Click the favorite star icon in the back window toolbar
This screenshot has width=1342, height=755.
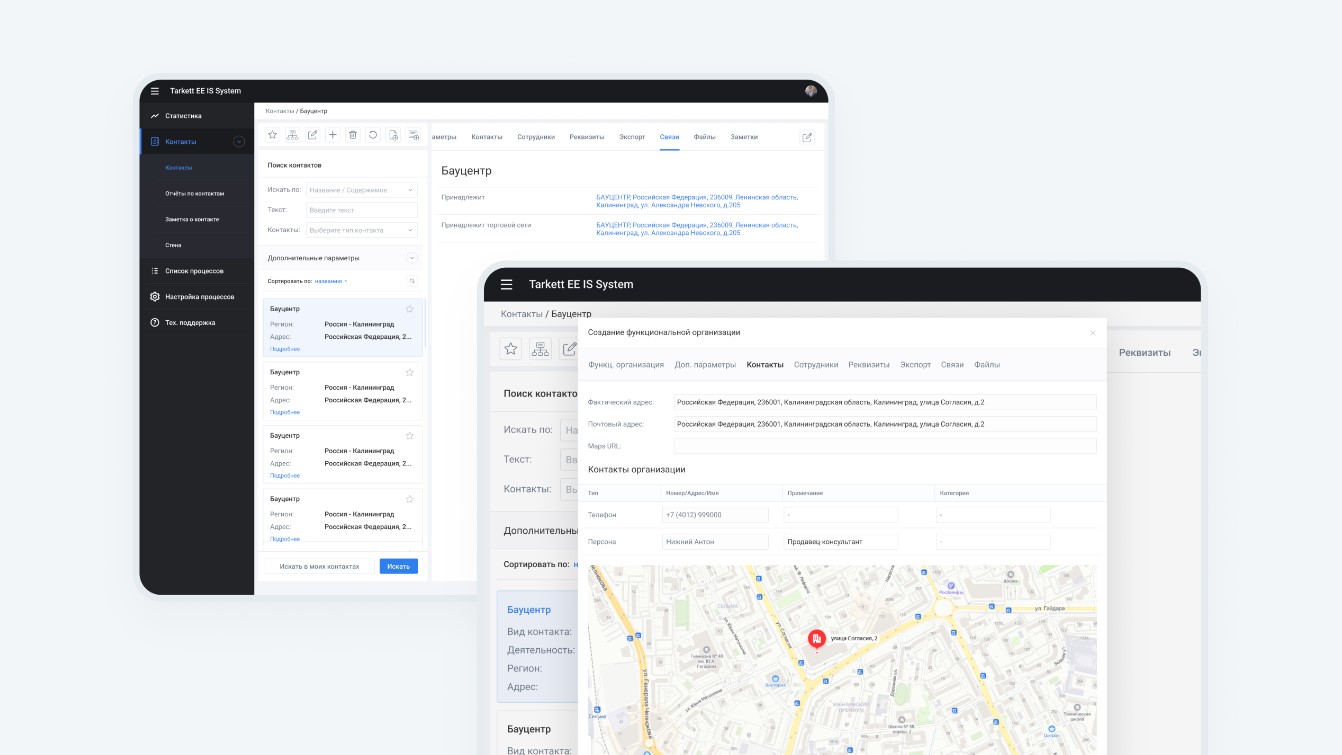272,135
